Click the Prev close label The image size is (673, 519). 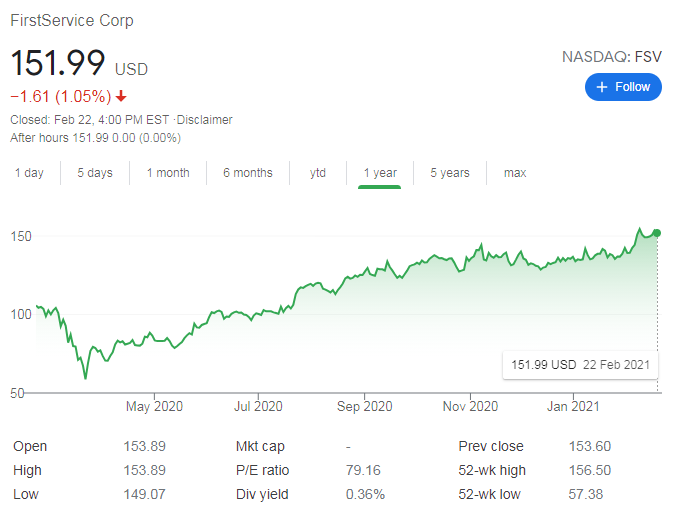491,446
